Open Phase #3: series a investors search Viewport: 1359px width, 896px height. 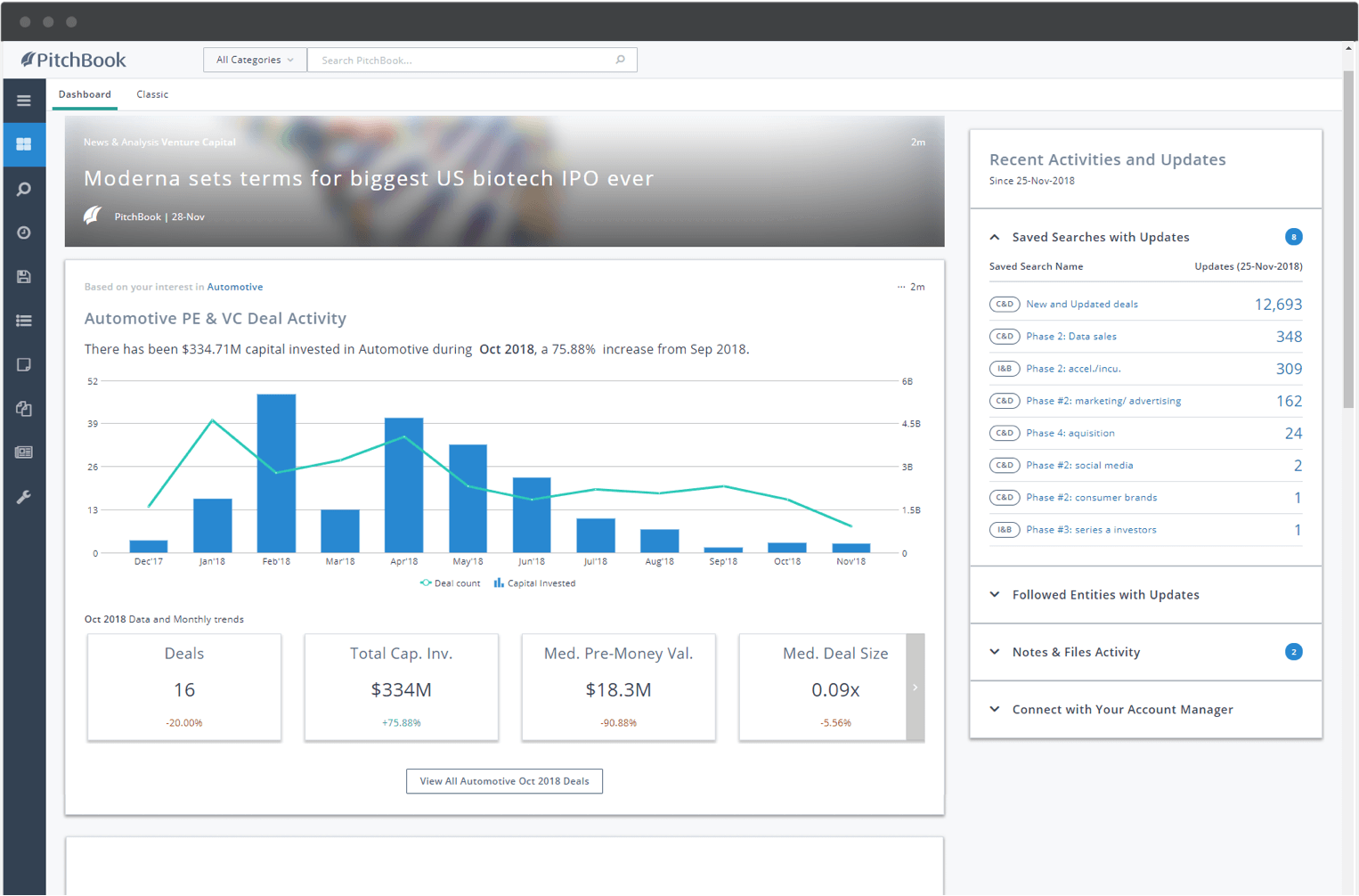[1091, 530]
